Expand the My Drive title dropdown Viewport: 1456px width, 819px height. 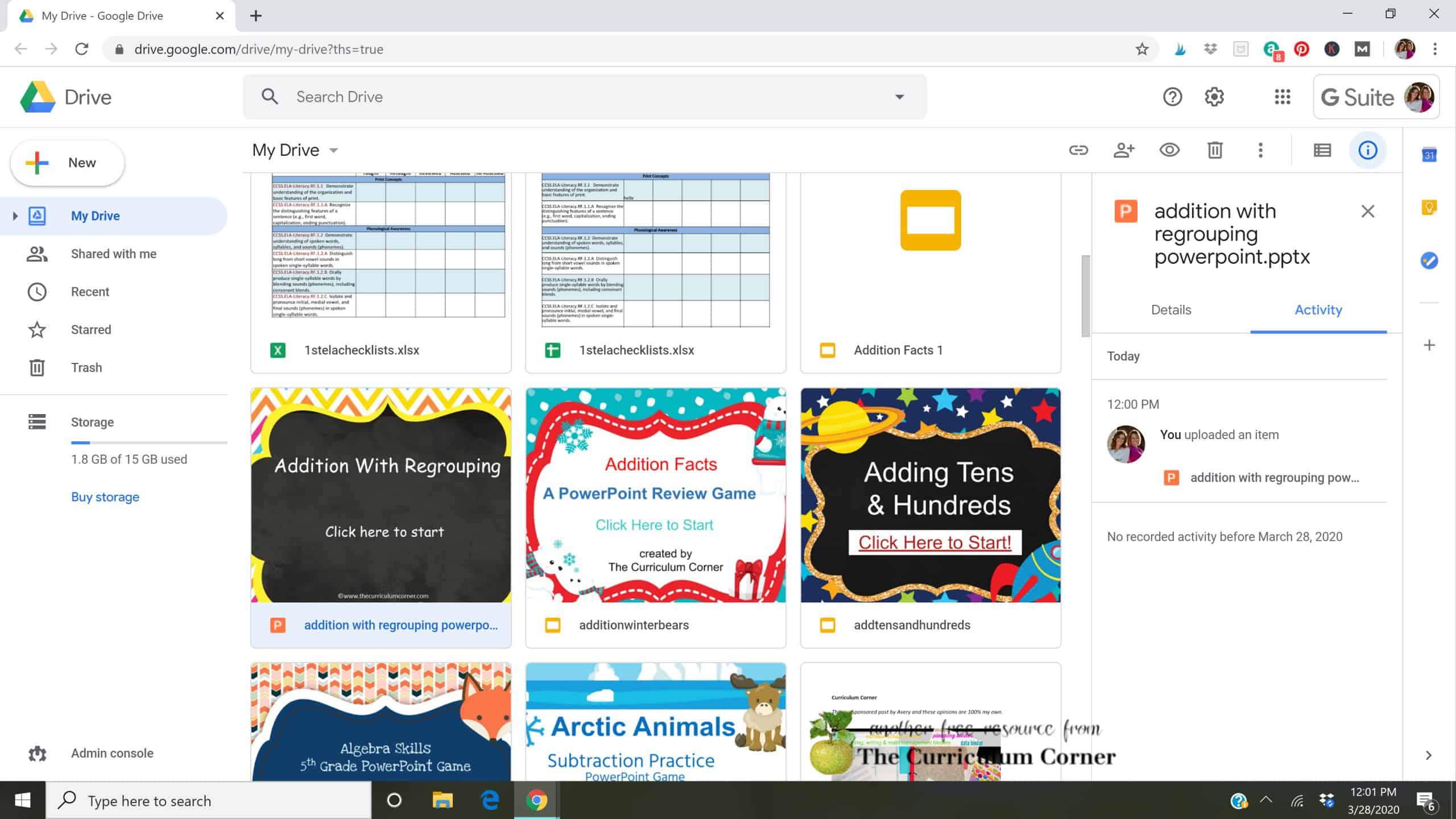[334, 151]
